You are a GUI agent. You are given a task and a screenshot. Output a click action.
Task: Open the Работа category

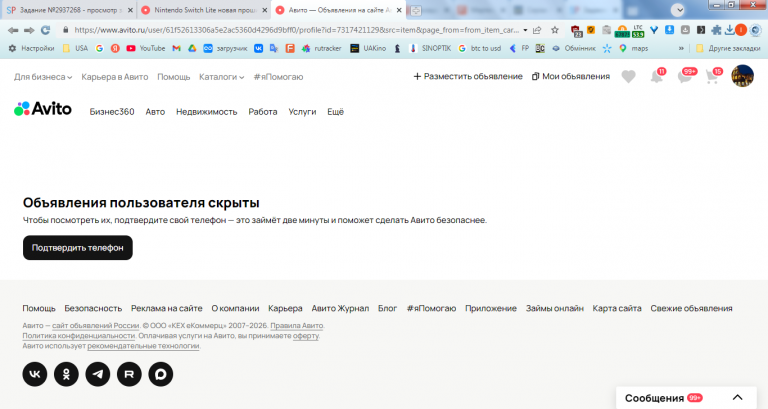pyautogui.click(x=263, y=112)
